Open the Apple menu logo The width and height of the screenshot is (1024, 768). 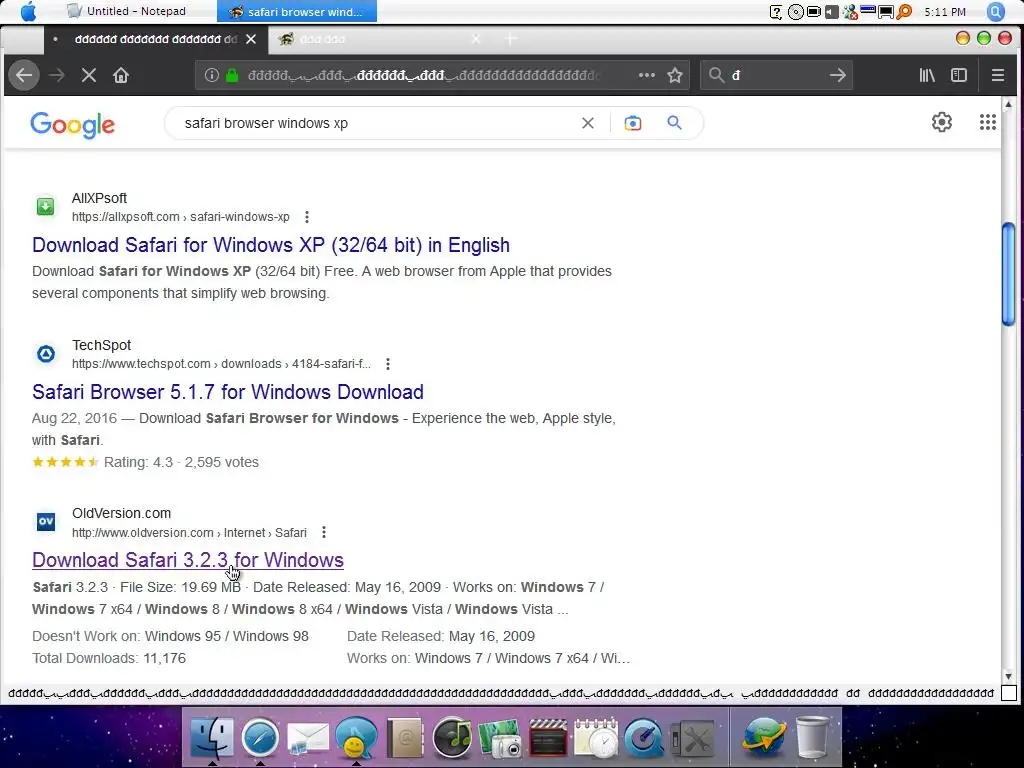coord(28,11)
